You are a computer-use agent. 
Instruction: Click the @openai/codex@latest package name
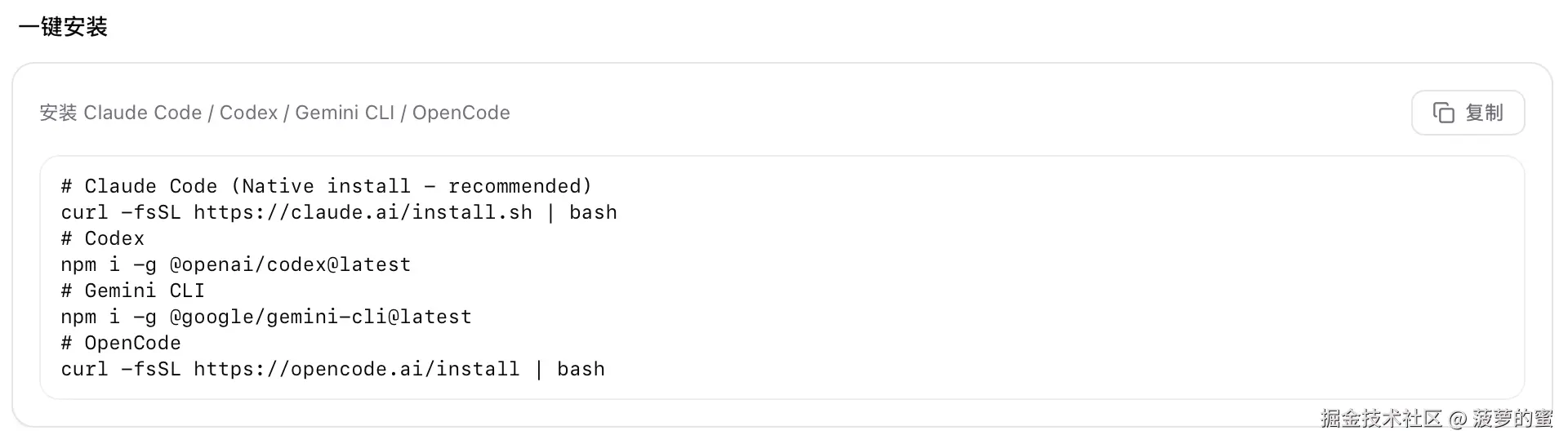click(290, 264)
